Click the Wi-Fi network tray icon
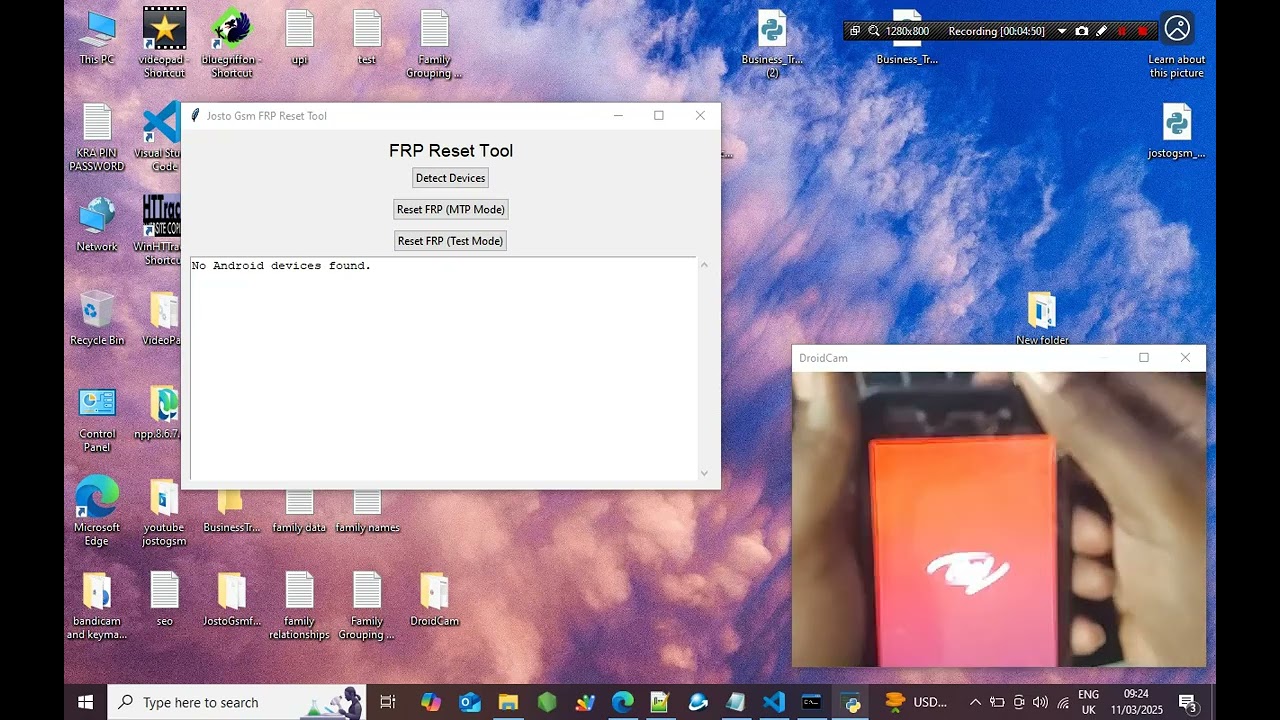 click(x=1062, y=702)
